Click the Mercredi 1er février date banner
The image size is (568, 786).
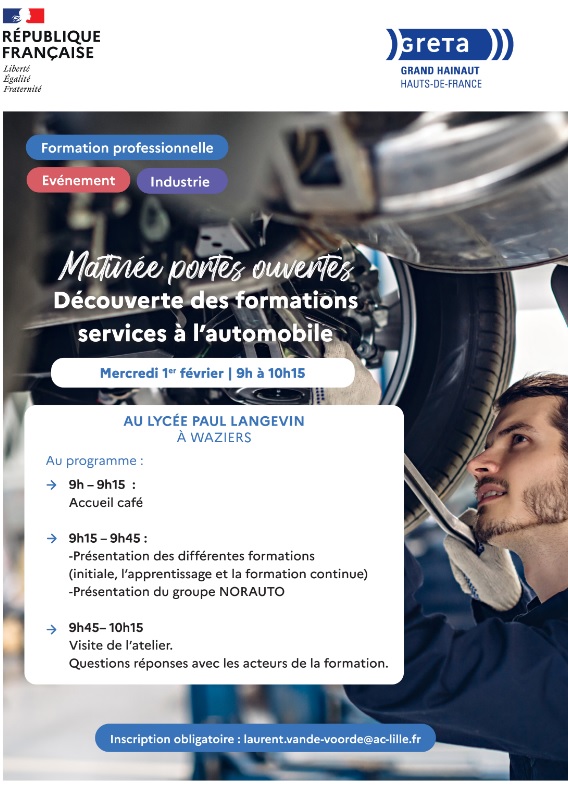tap(203, 373)
